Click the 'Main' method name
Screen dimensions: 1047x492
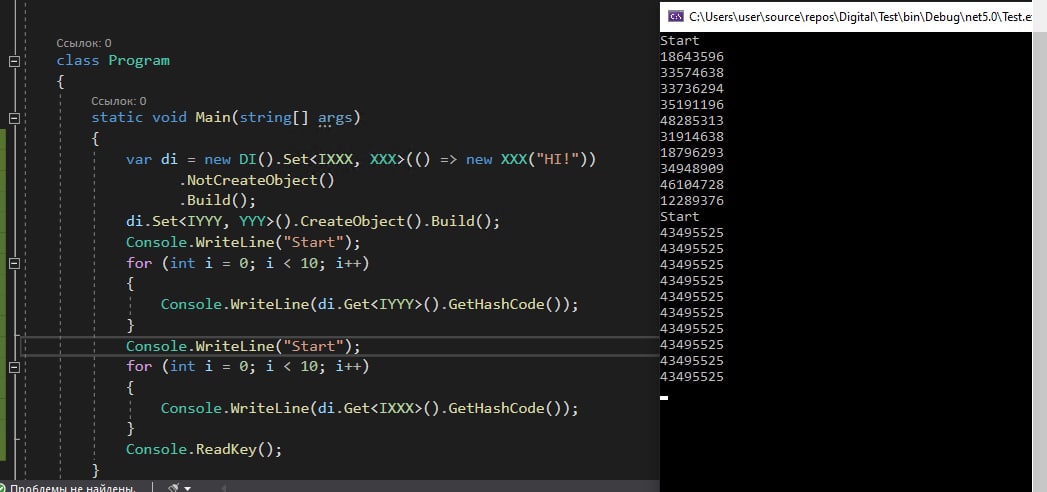coord(212,117)
